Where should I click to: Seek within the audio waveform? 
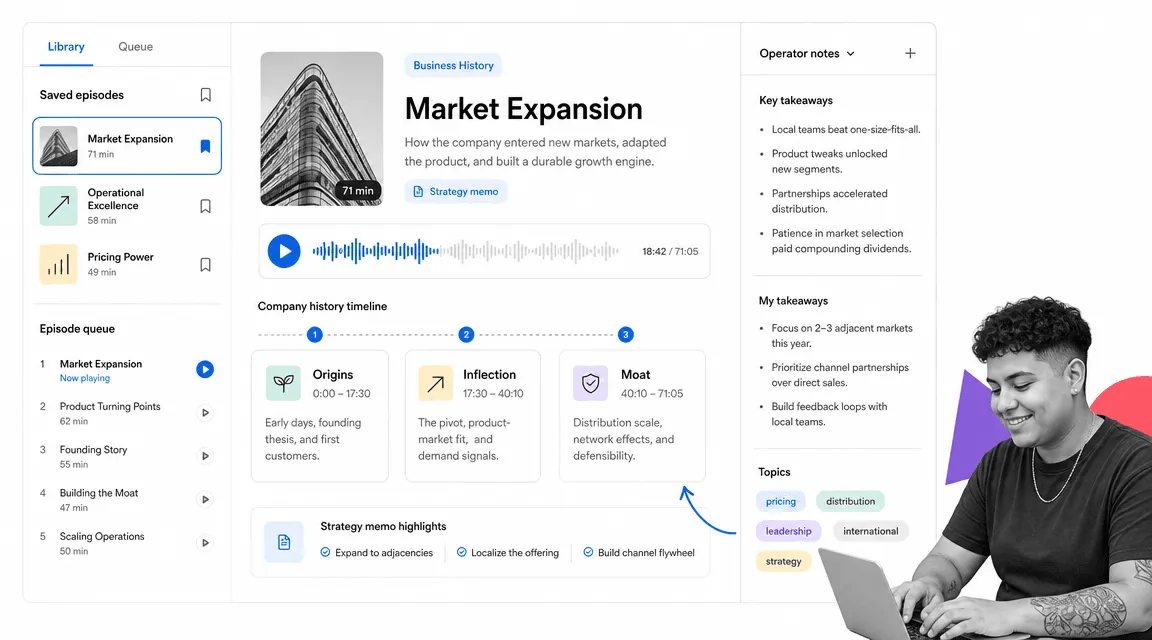click(x=465, y=251)
